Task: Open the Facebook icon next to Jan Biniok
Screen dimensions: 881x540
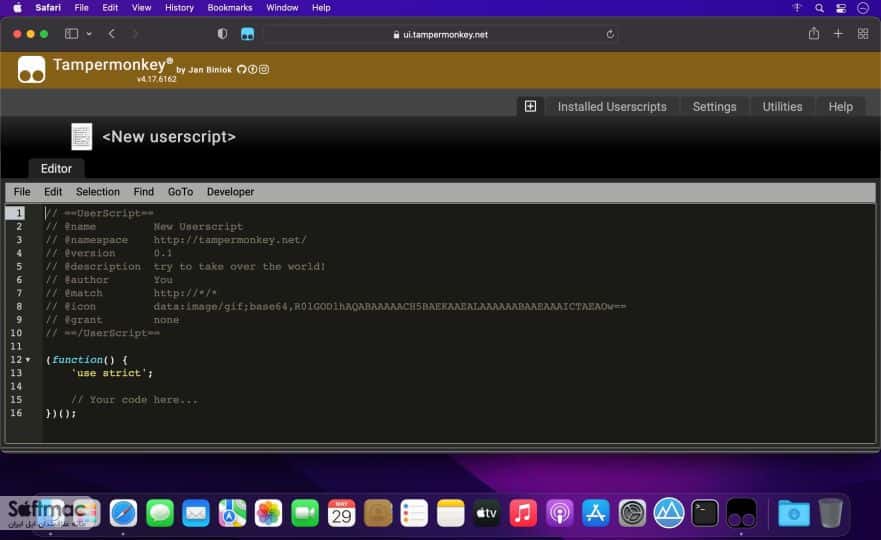Action: point(253,69)
